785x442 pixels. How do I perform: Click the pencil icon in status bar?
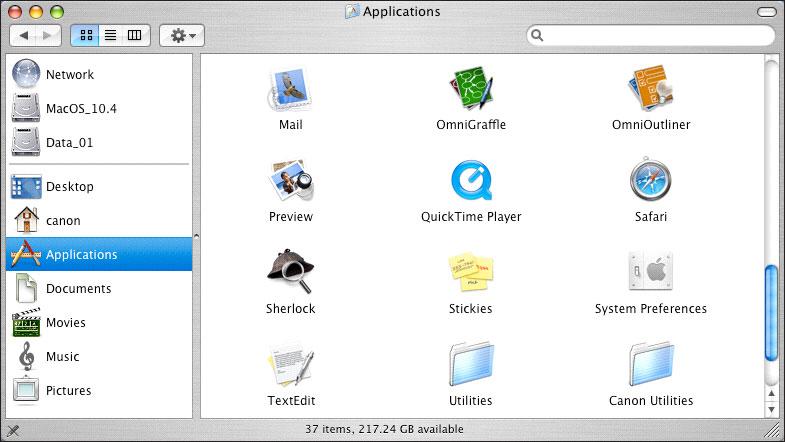tap(14, 430)
